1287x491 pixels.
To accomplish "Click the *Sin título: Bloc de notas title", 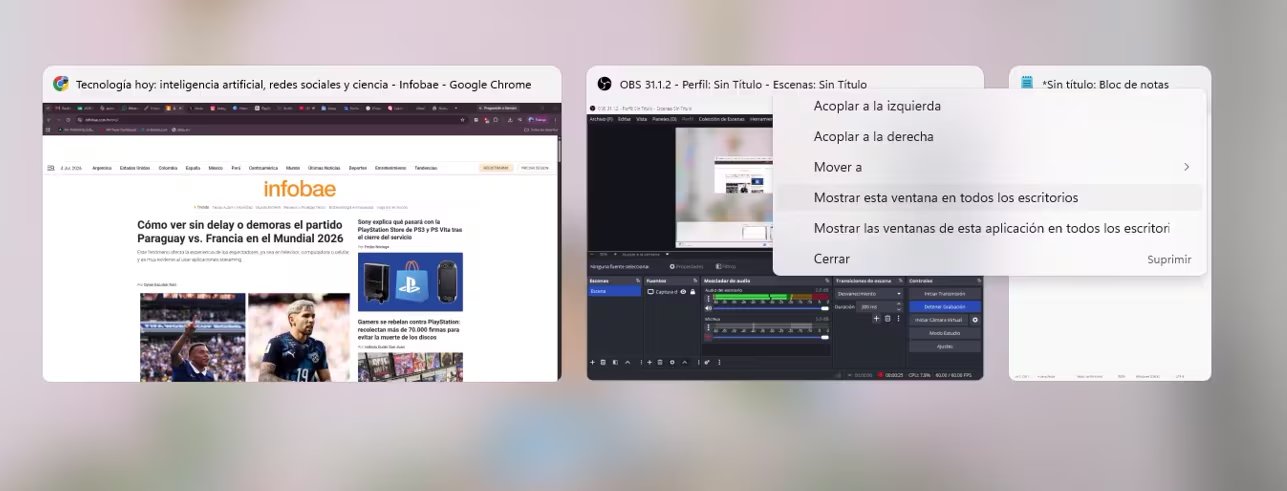I will [1105, 85].
